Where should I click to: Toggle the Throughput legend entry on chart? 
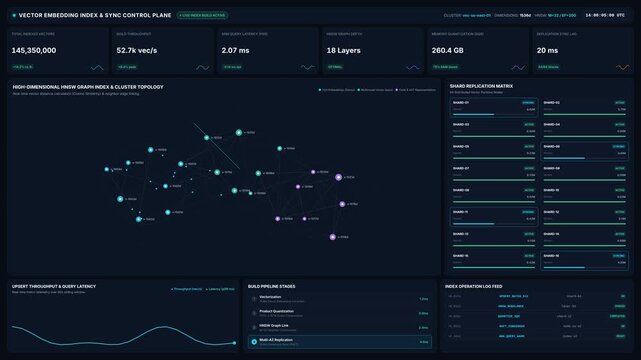pos(186,289)
